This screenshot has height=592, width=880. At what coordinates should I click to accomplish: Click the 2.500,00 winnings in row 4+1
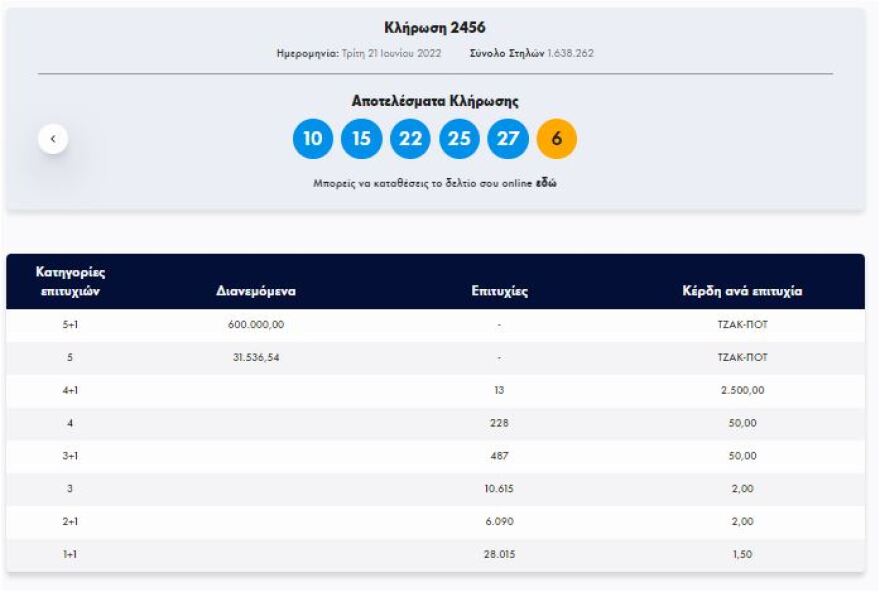[x=741, y=391]
